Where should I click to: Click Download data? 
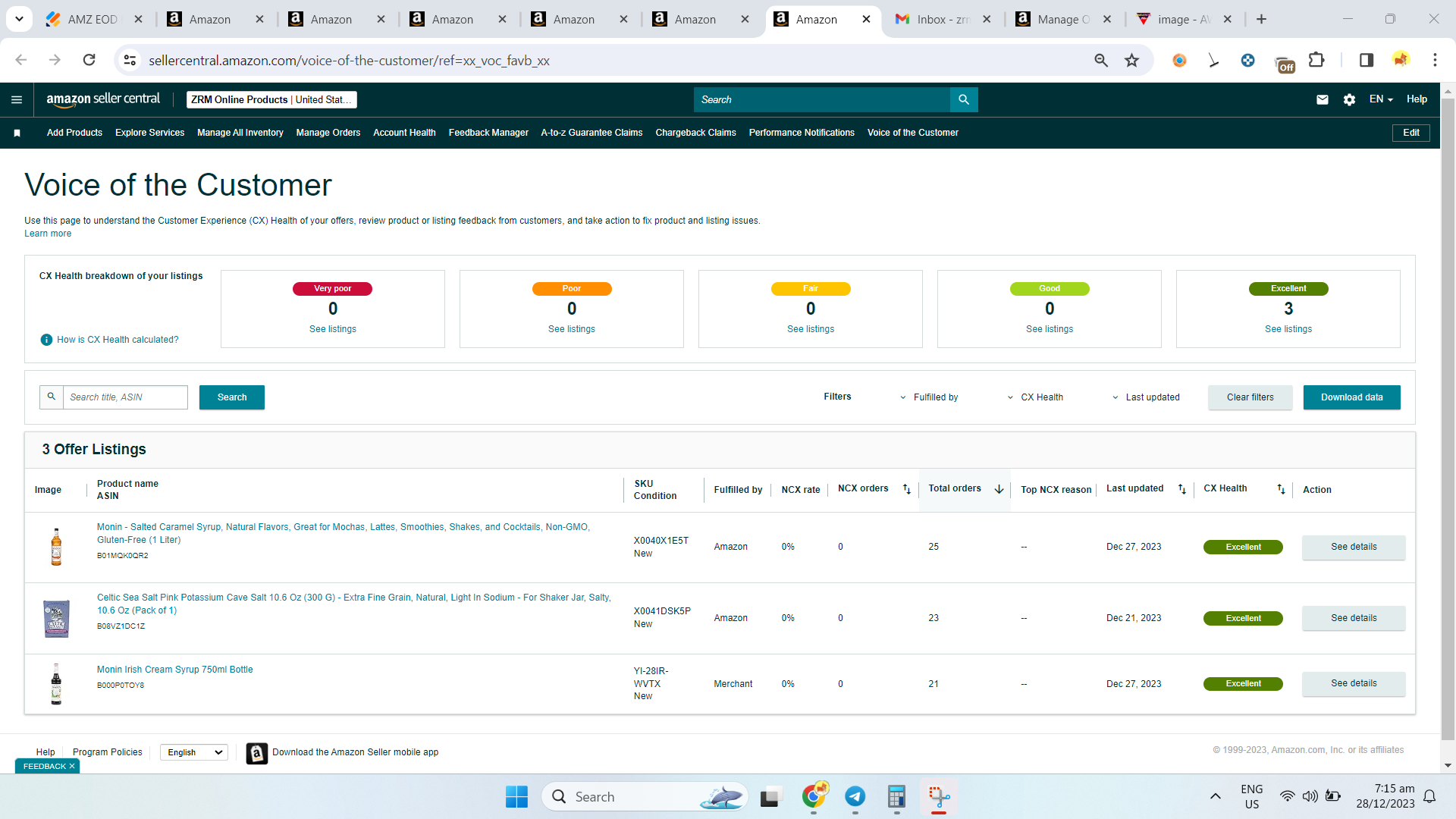pos(1352,397)
